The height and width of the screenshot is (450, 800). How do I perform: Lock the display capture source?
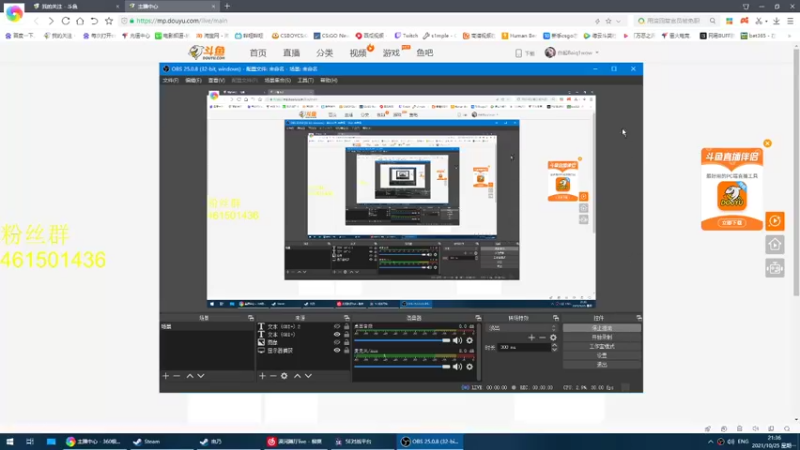[x=346, y=351]
